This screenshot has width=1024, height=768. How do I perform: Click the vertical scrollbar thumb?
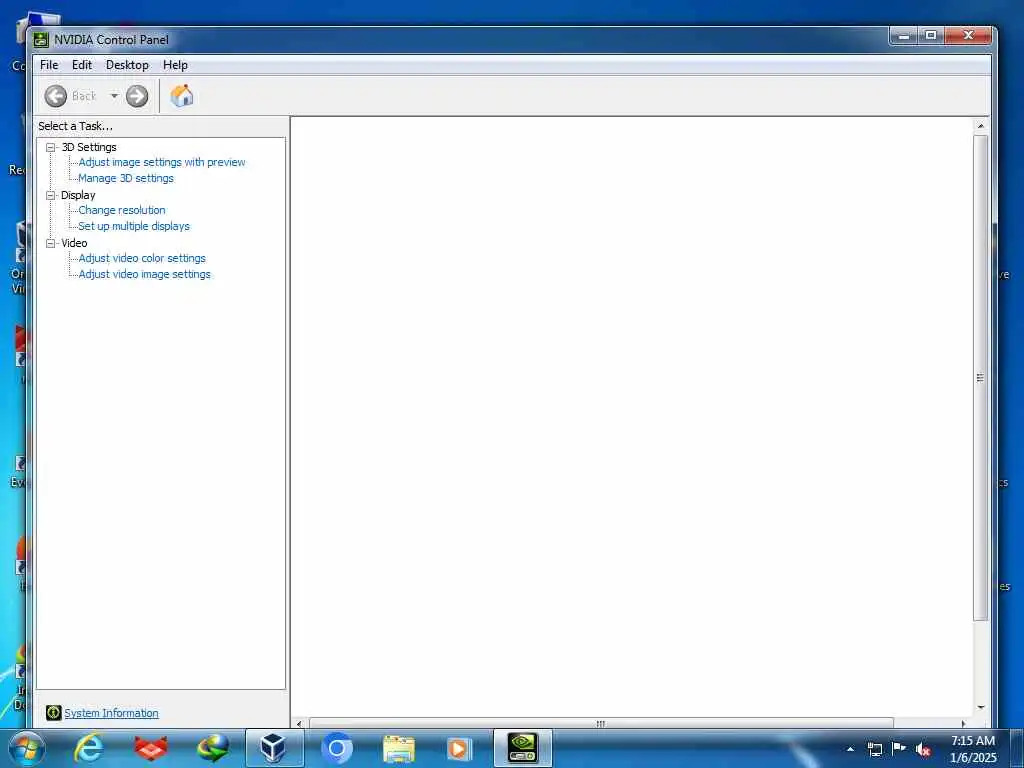(x=980, y=377)
